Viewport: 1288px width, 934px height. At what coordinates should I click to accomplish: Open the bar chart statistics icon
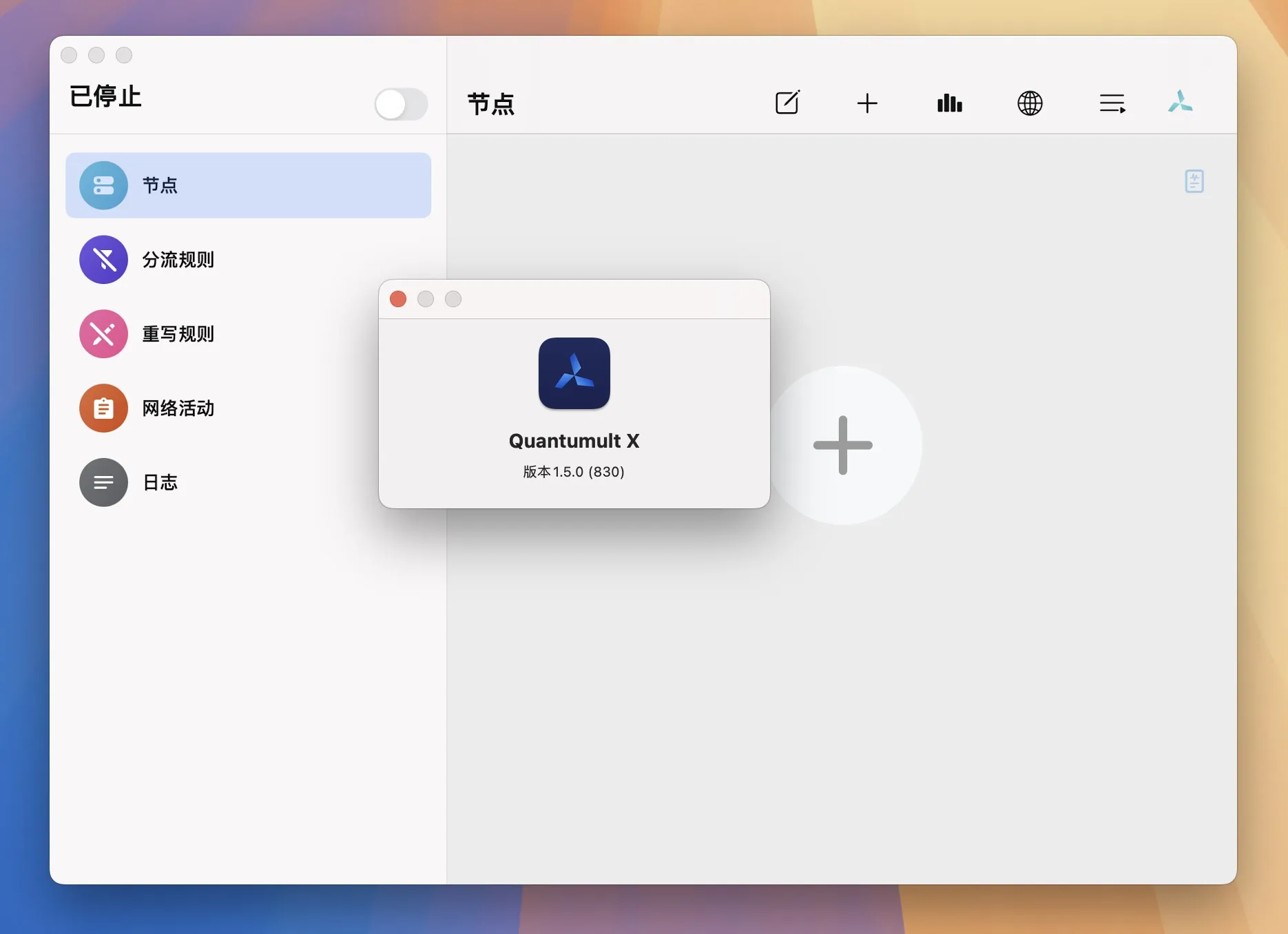coord(950,103)
